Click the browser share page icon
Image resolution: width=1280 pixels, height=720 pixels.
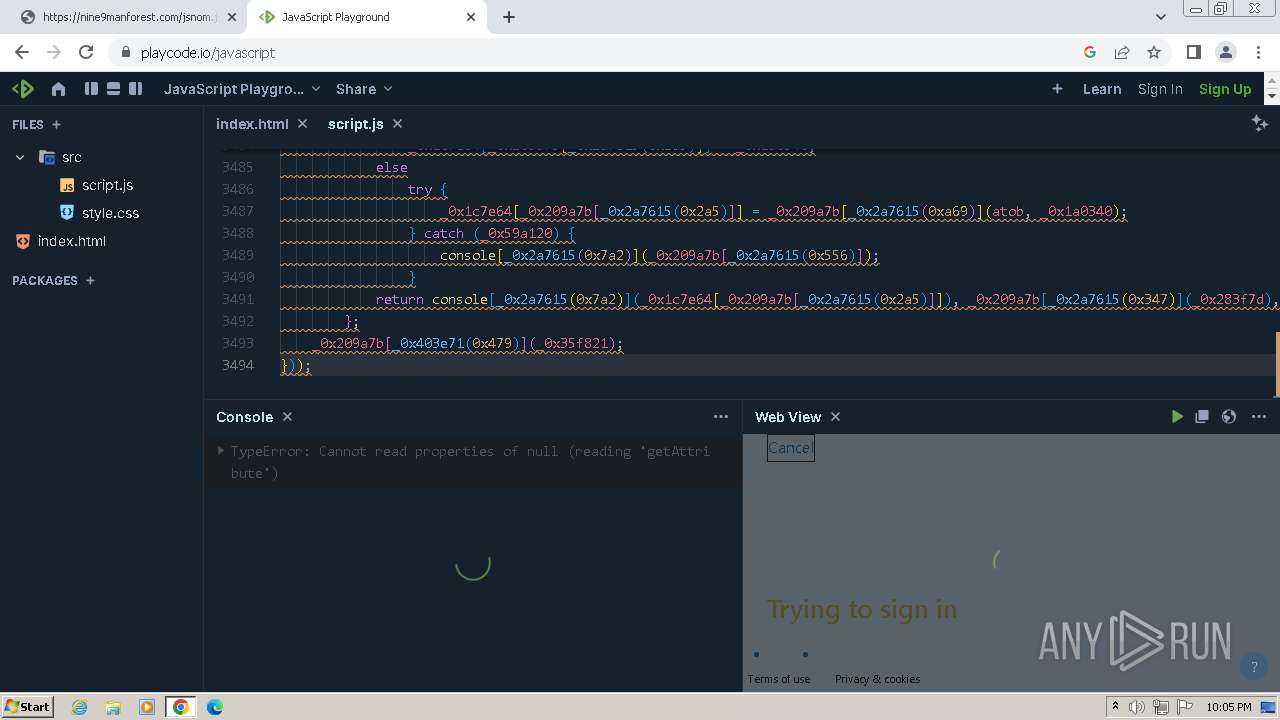point(1122,52)
